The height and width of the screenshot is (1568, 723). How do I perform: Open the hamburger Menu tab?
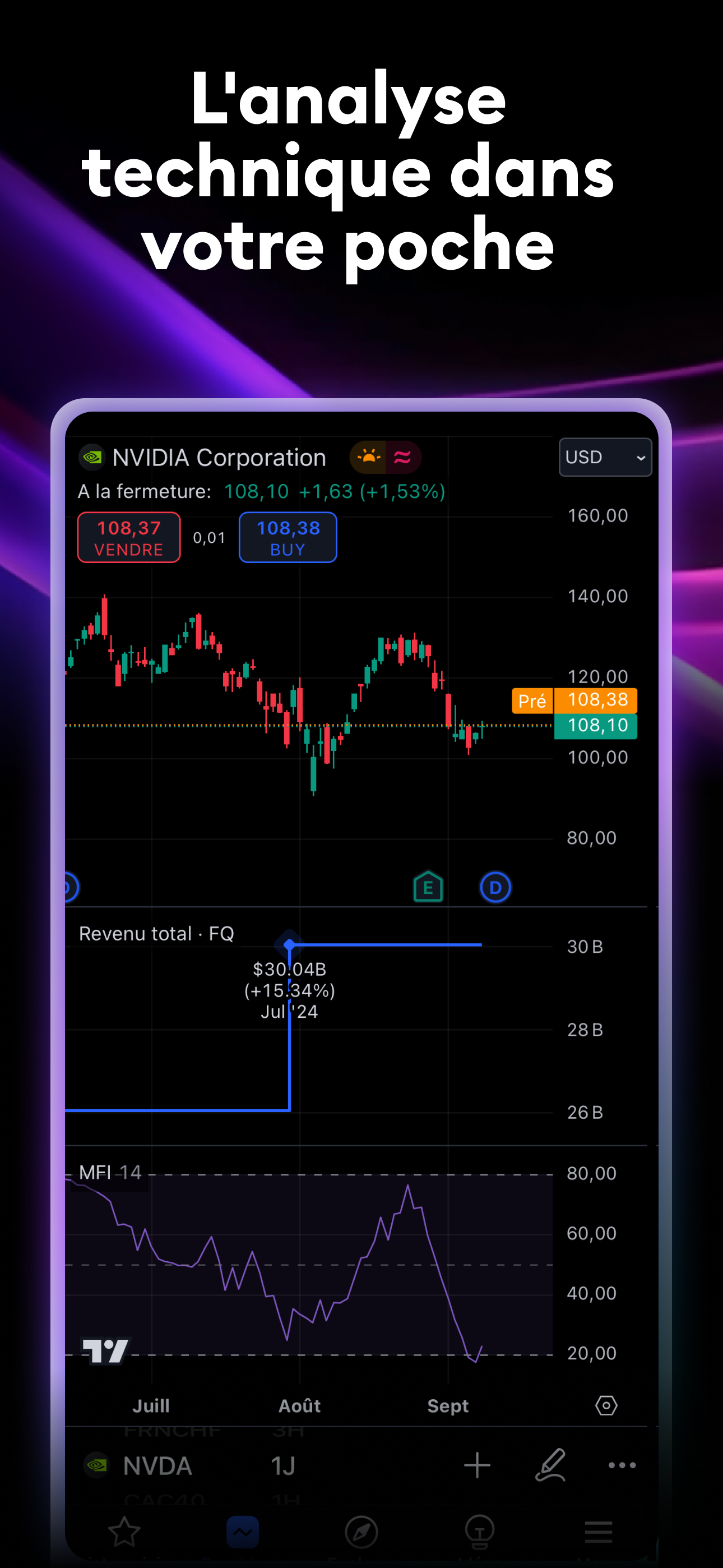point(598,1532)
